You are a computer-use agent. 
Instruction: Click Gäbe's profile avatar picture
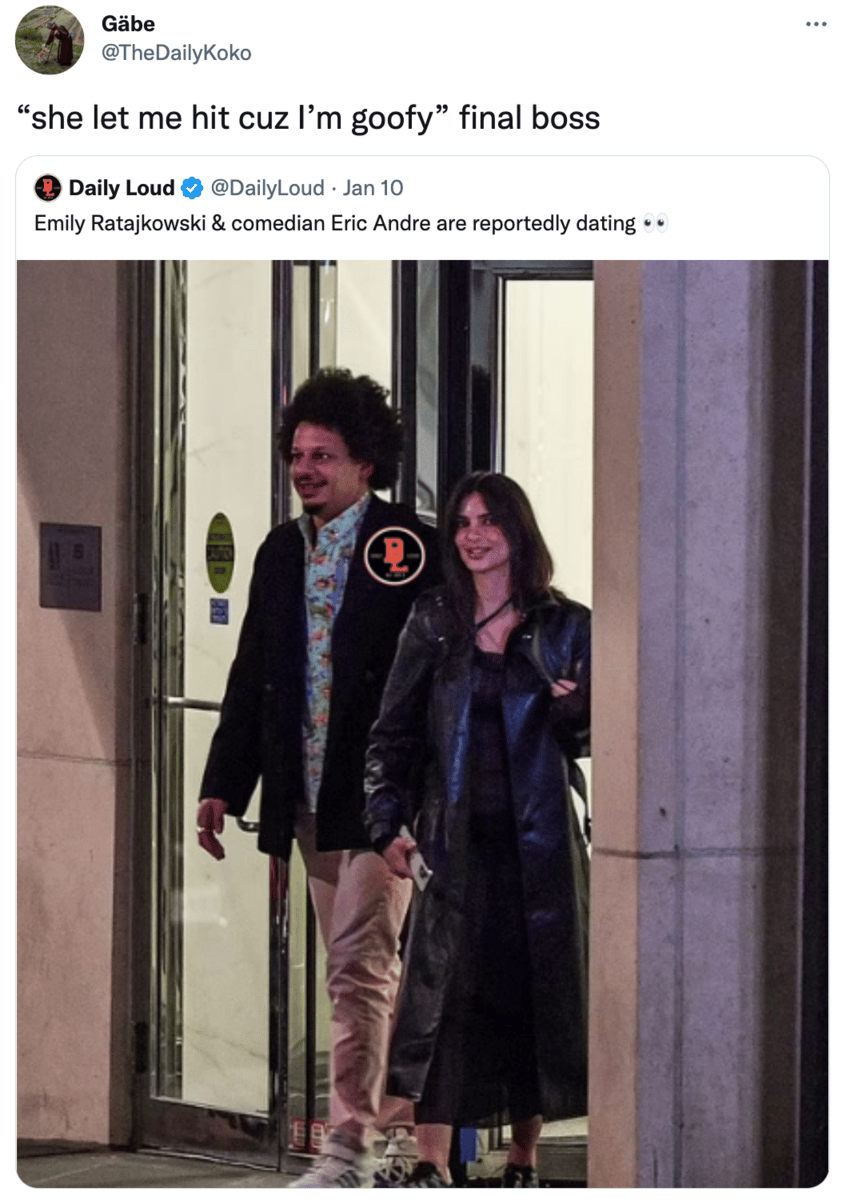50,40
